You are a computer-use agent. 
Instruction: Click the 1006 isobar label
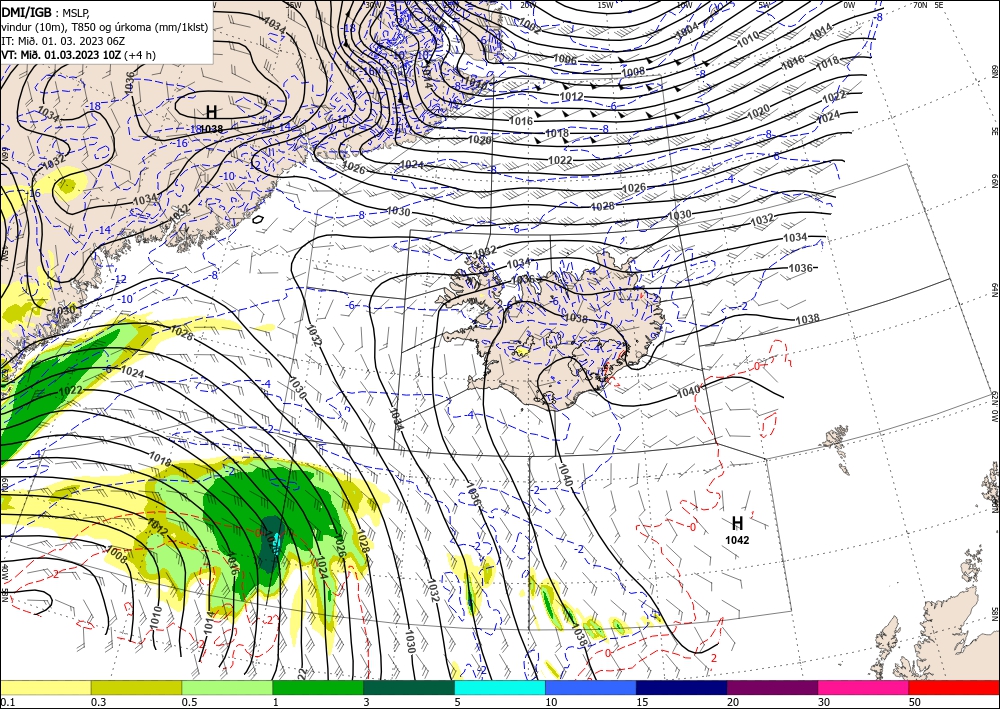click(x=565, y=60)
